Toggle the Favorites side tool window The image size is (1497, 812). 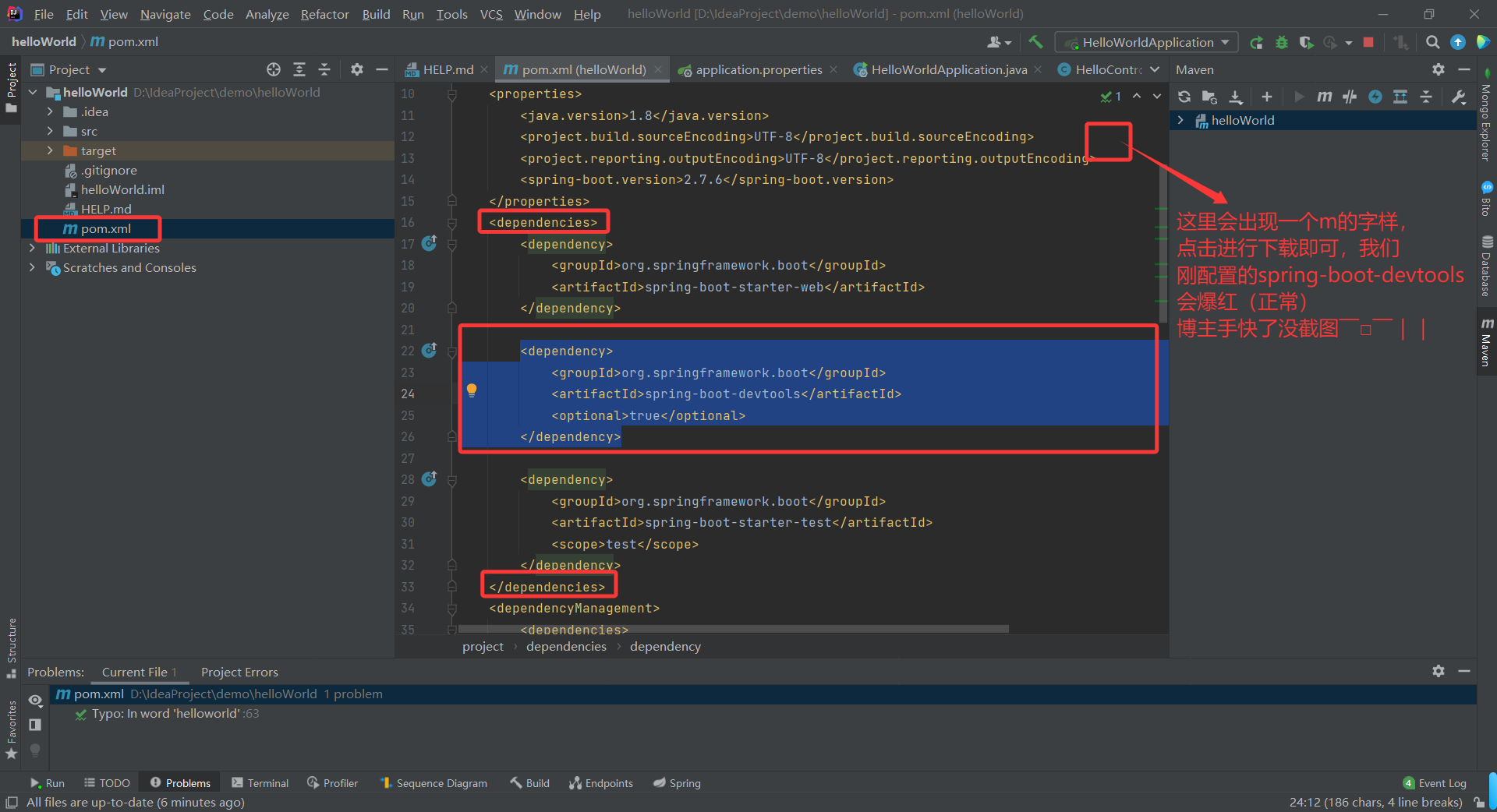point(11,729)
